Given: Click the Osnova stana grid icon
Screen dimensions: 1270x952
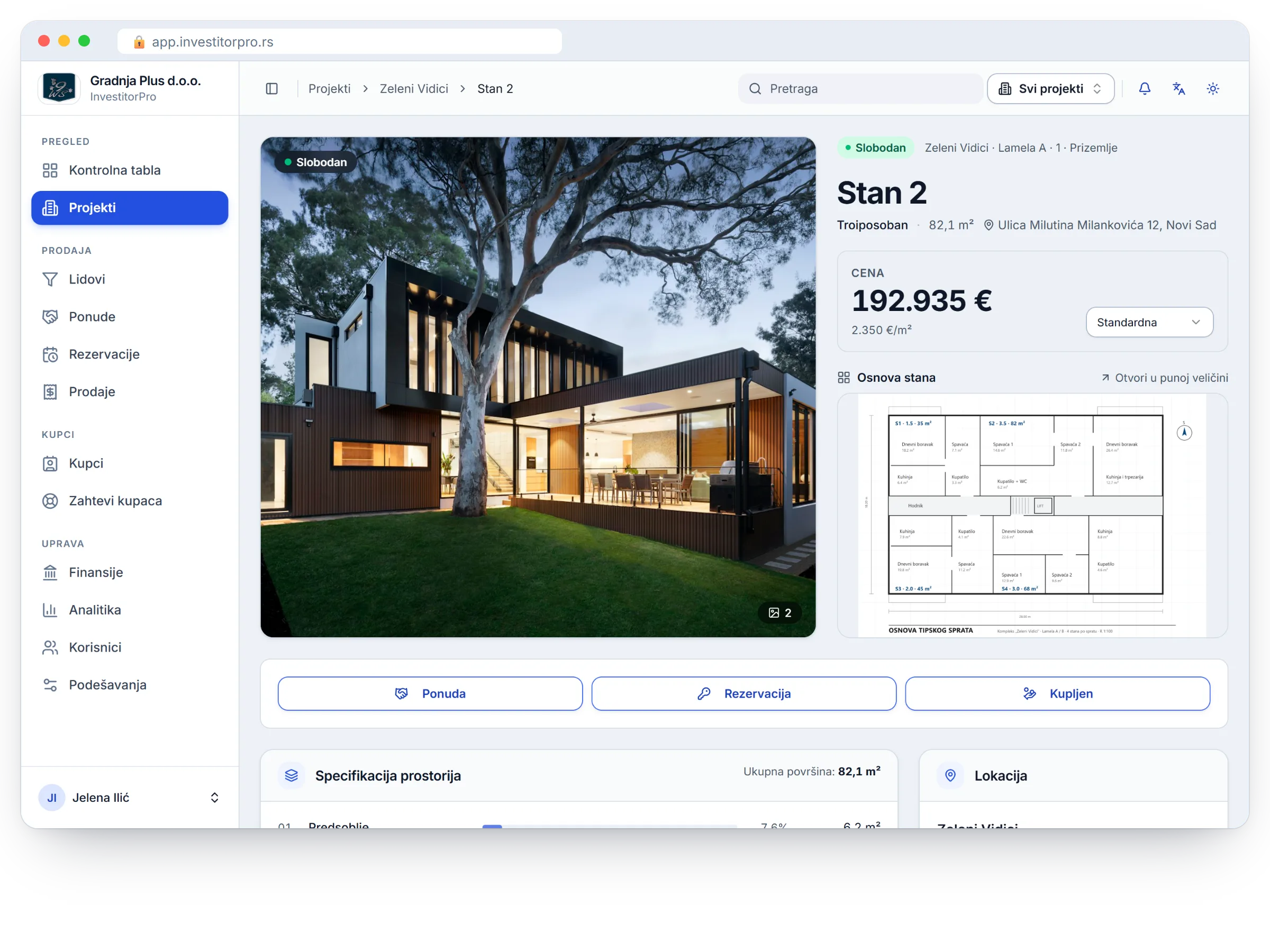Looking at the screenshot, I should tap(843, 378).
